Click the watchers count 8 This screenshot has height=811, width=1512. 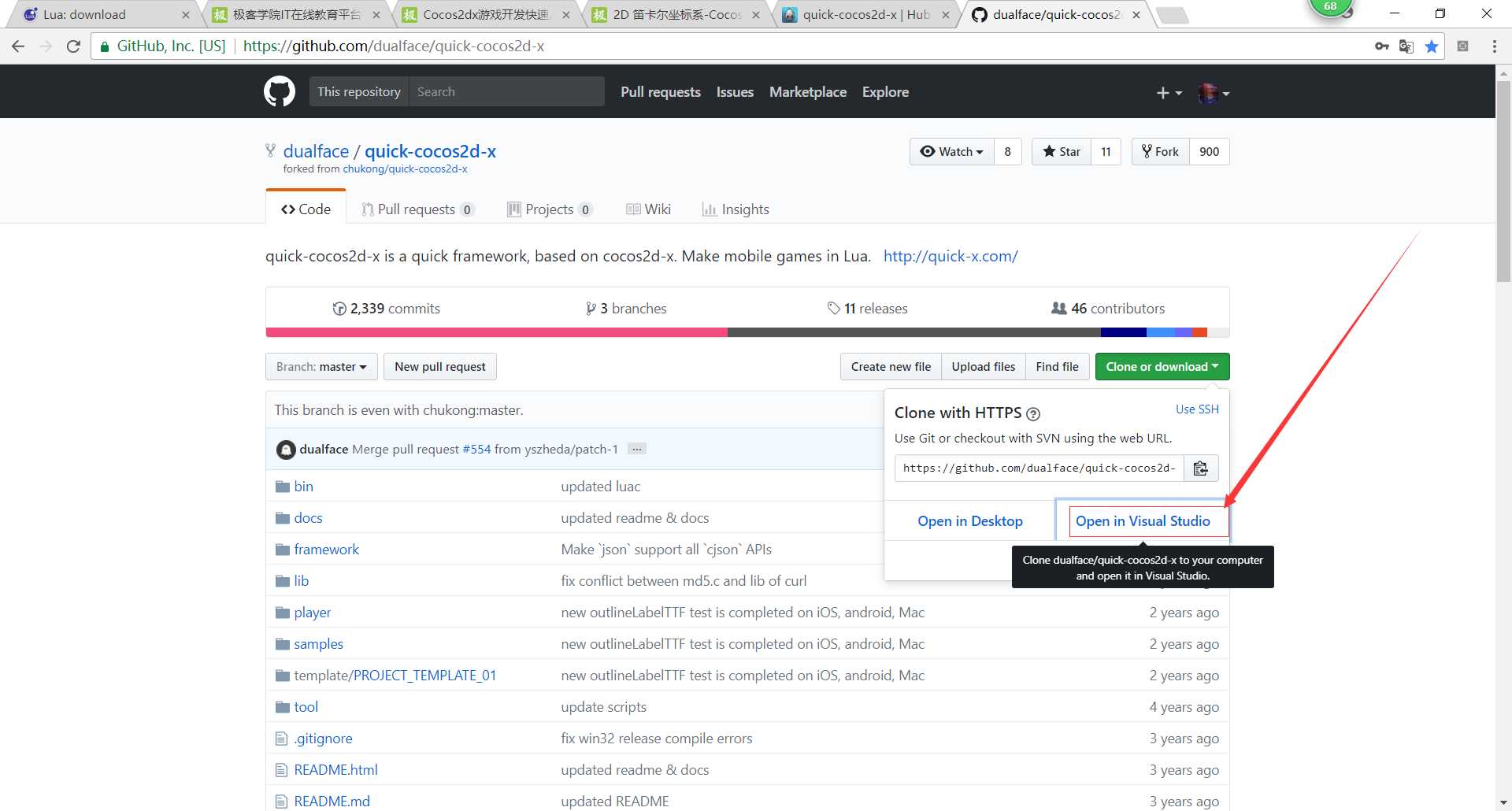click(x=1007, y=152)
